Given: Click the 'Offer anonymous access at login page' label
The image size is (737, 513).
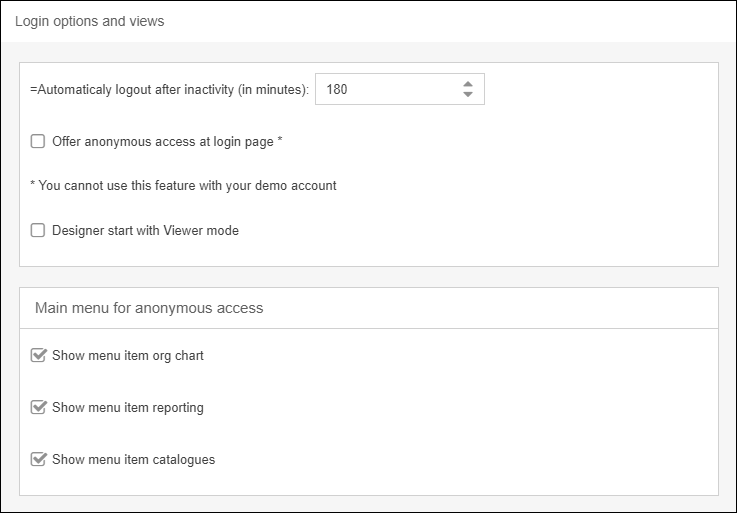Looking at the screenshot, I should pos(163,142).
